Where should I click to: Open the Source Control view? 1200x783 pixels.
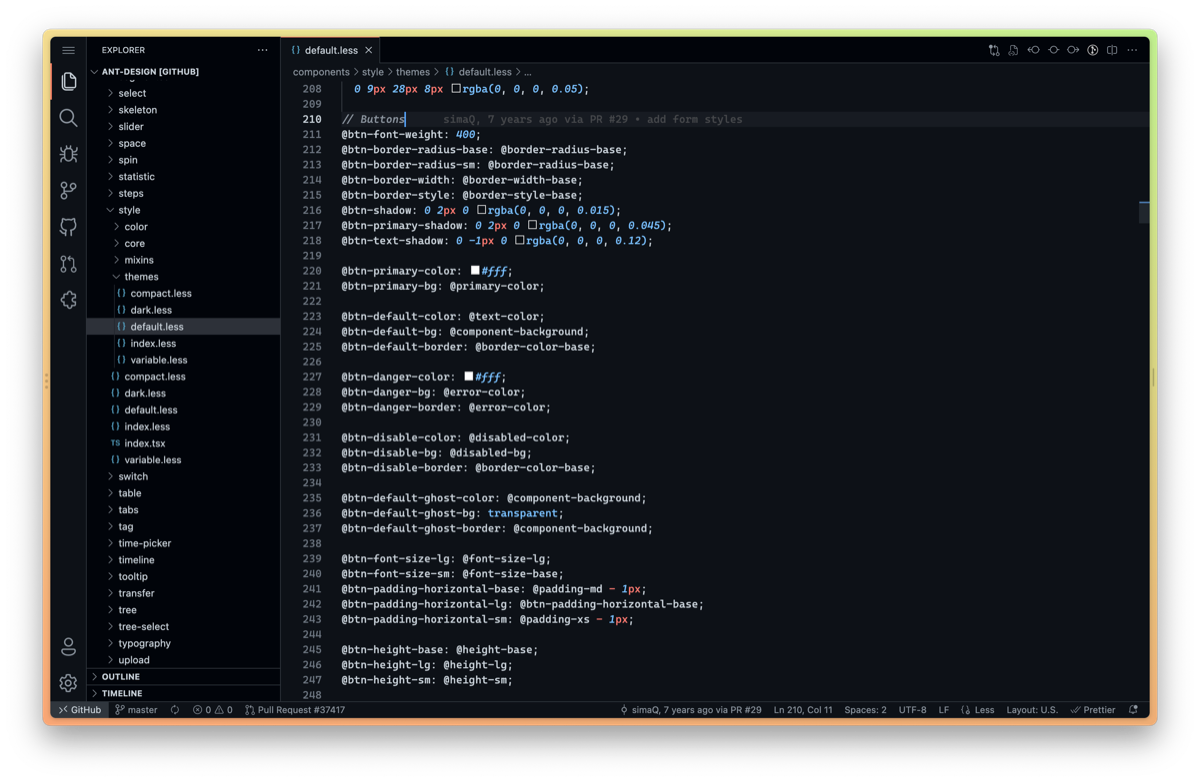(68, 190)
